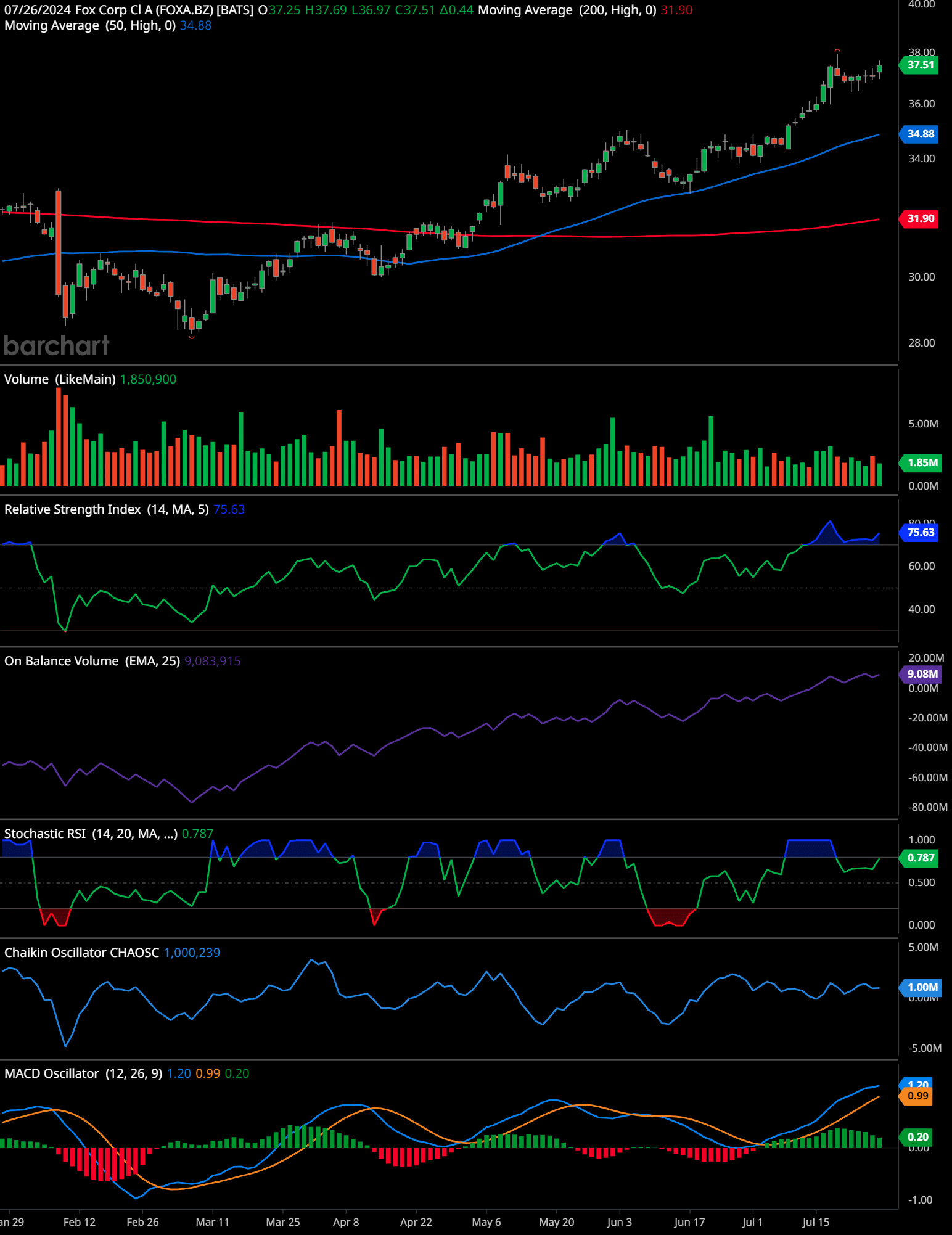Click the red 31.90 moving average tag
The image size is (952, 1235).
tap(919, 218)
